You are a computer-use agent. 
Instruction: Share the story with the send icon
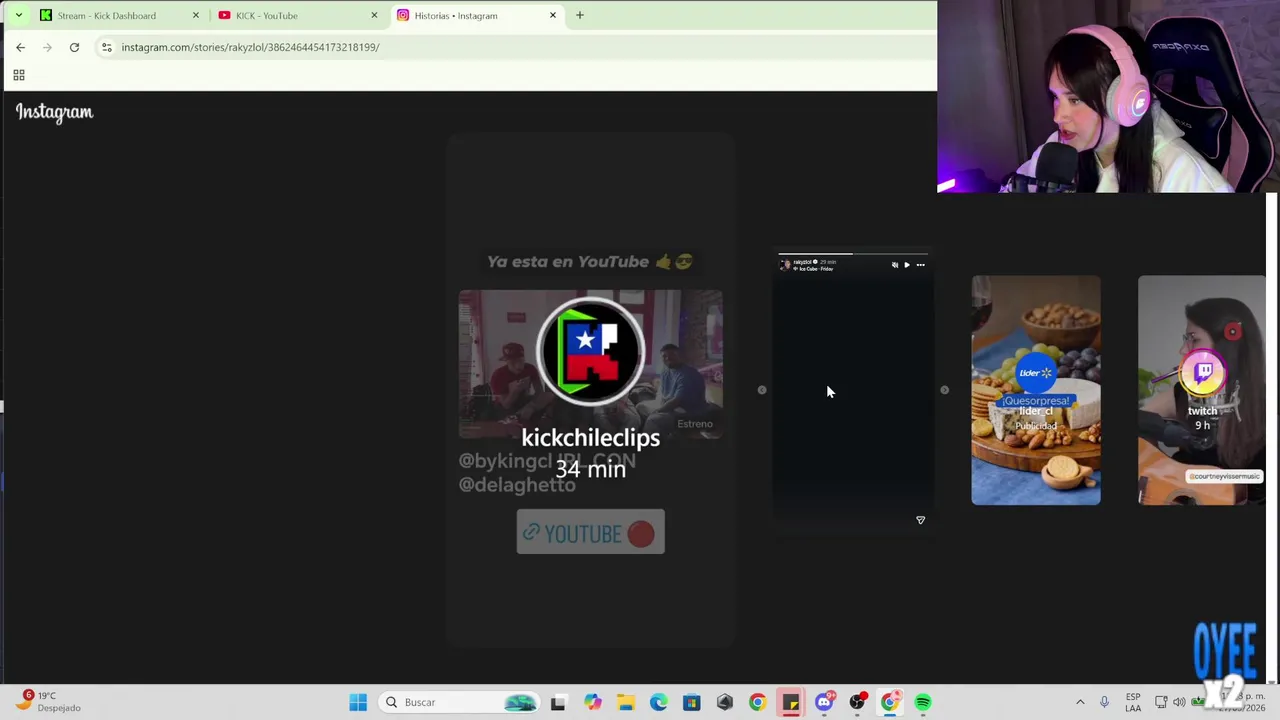(920, 520)
